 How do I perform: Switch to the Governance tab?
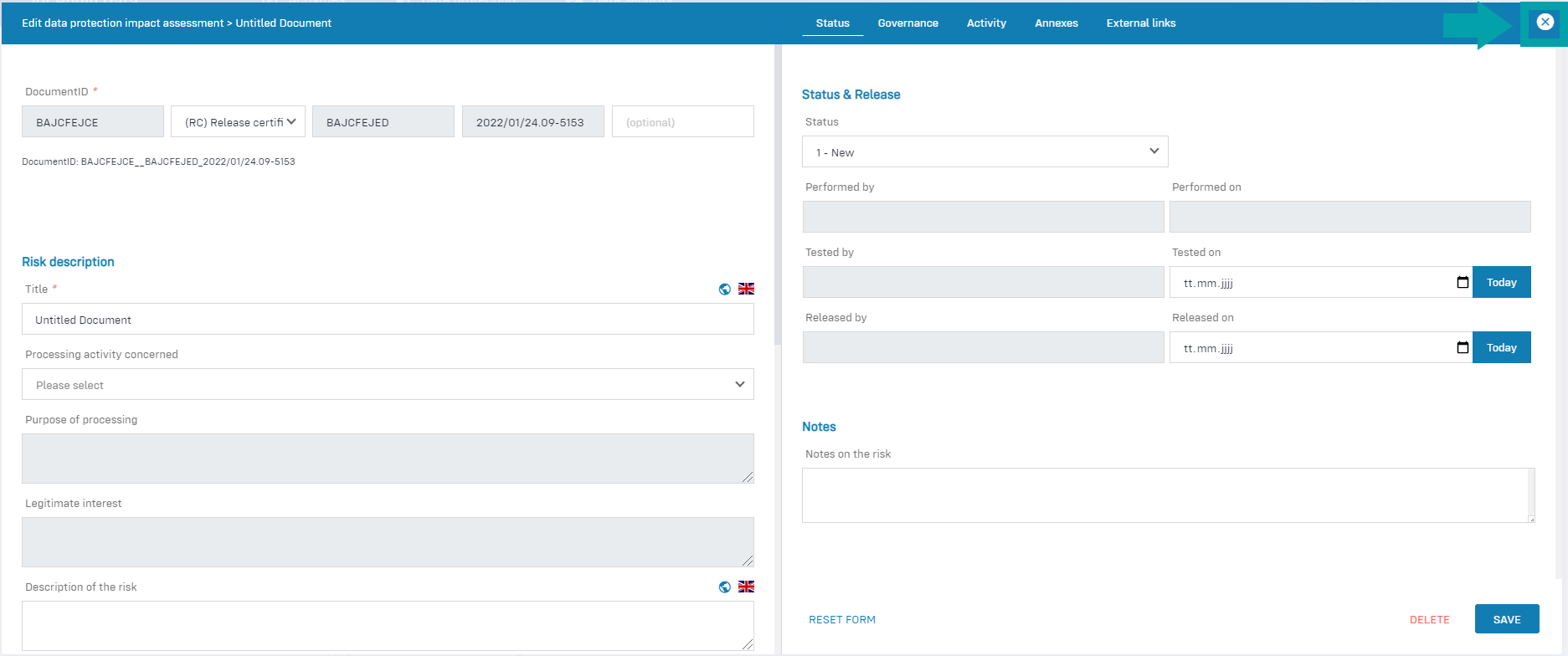click(907, 23)
